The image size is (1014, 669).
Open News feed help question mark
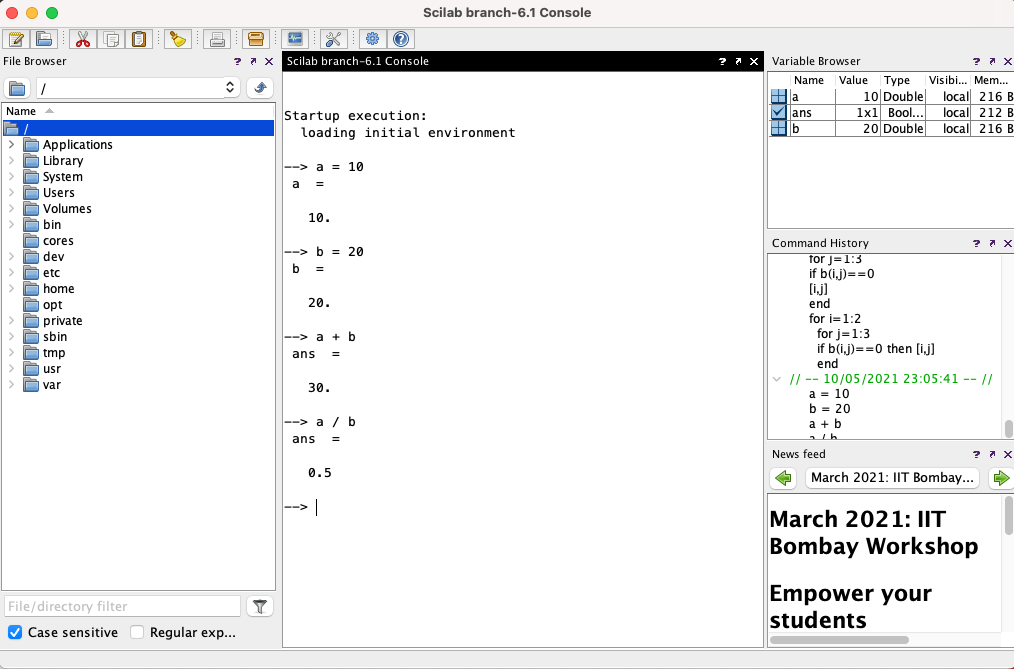976,454
